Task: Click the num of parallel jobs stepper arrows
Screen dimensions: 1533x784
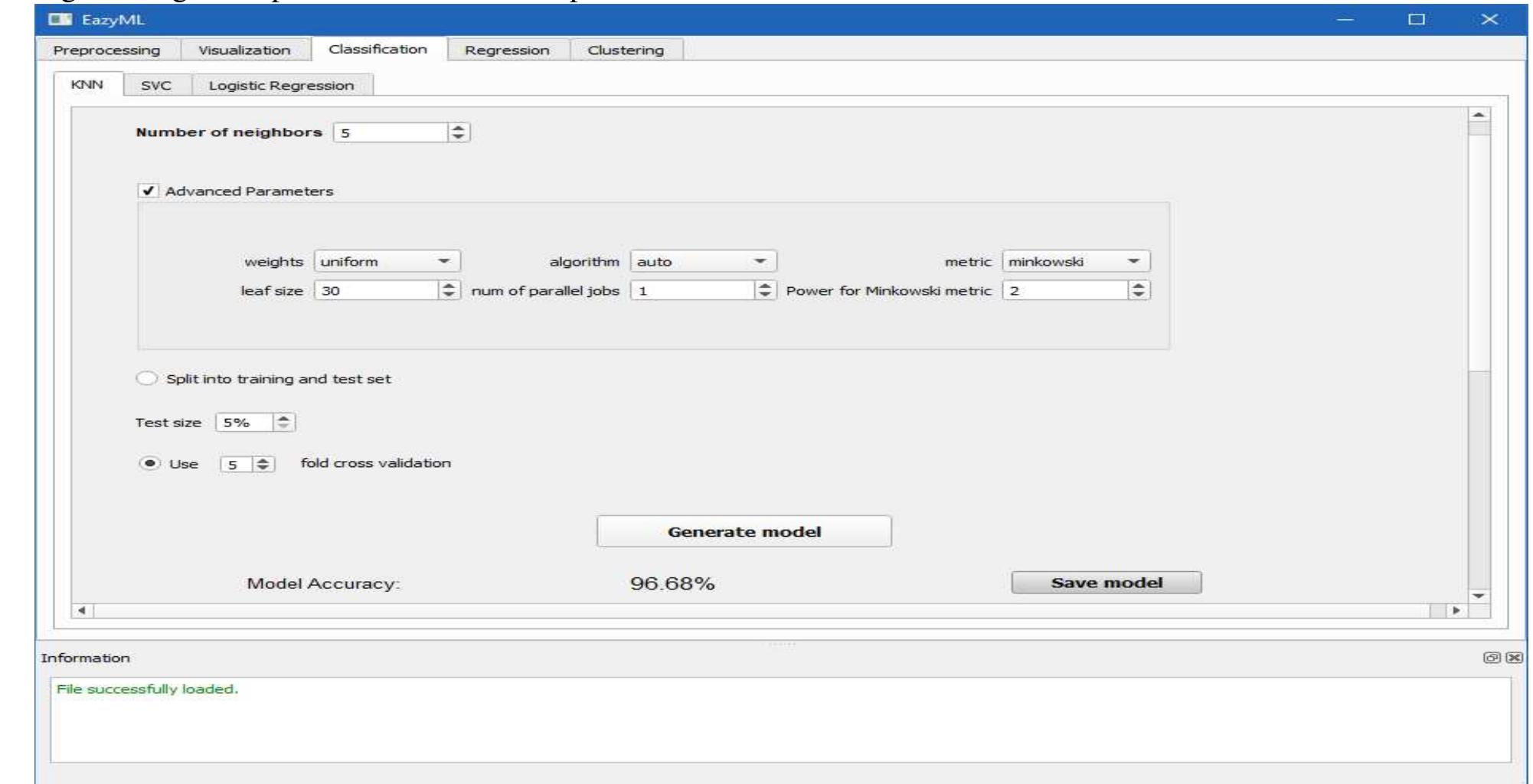Action: pos(764,290)
